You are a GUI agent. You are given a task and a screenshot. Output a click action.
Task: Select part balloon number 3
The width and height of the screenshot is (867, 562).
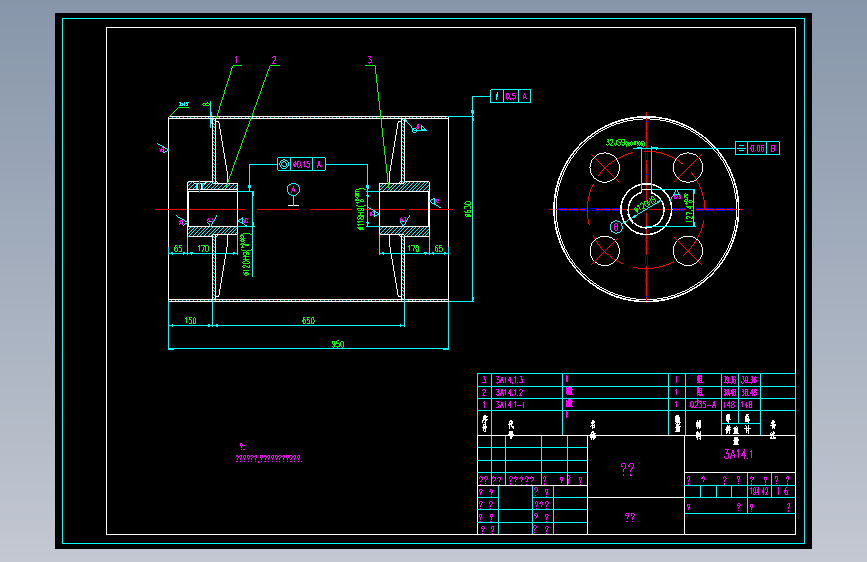tap(369, 60)
